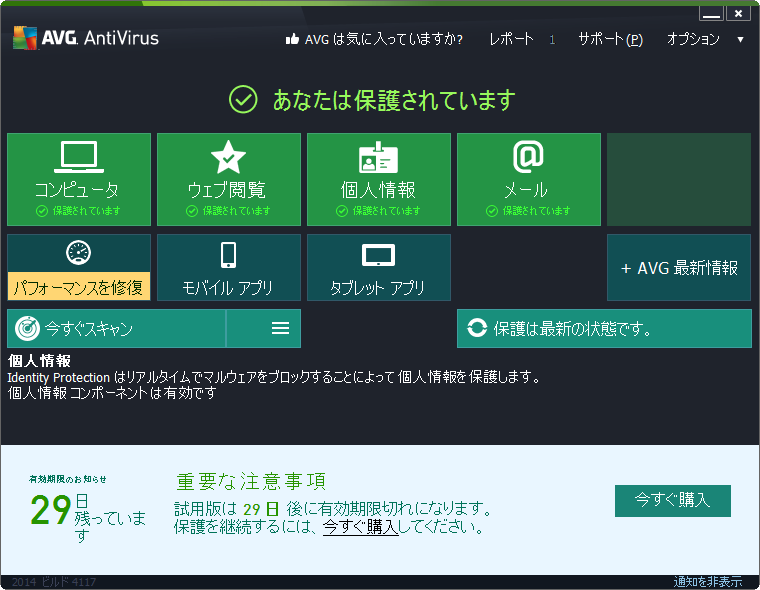The height and width of the screenshot is (590, 760).
Task: Click the empty dark green tile
Action: click(679, 179)
